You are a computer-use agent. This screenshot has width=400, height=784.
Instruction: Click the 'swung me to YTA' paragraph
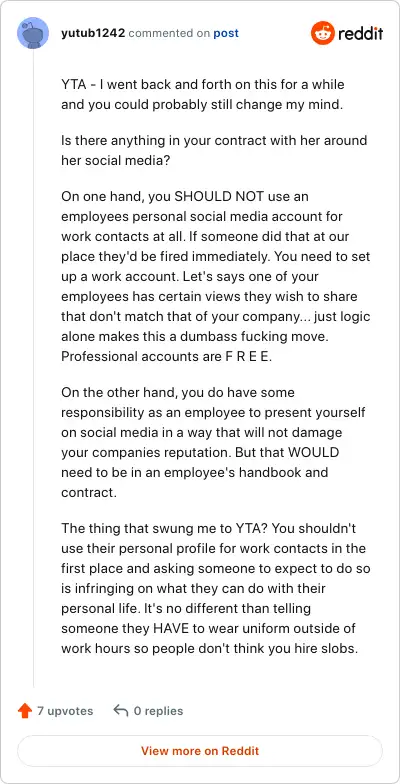216,588
